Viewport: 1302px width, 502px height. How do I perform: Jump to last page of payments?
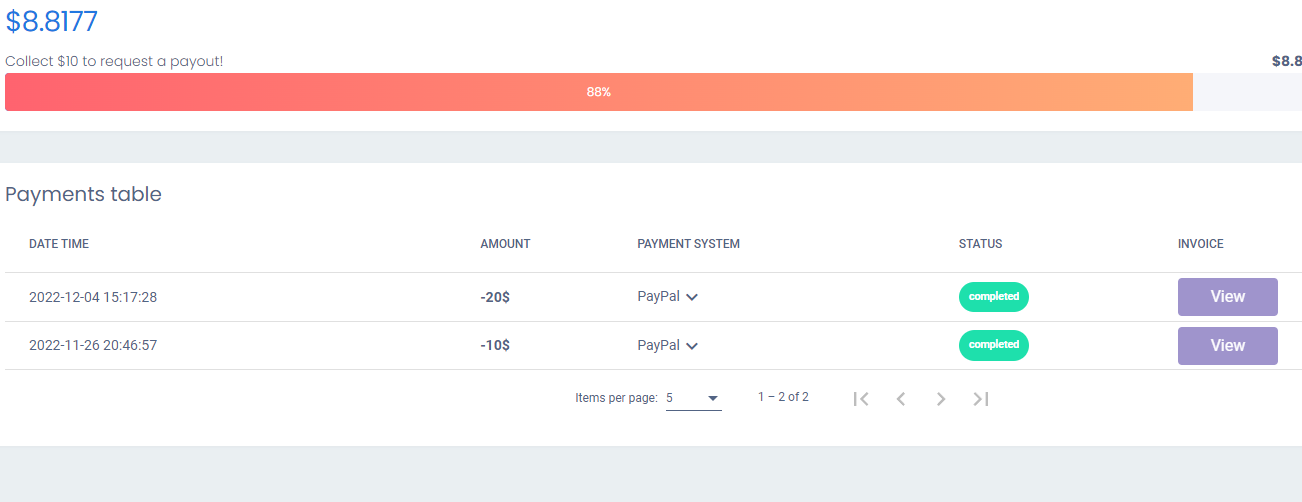[x=981, y=398]
